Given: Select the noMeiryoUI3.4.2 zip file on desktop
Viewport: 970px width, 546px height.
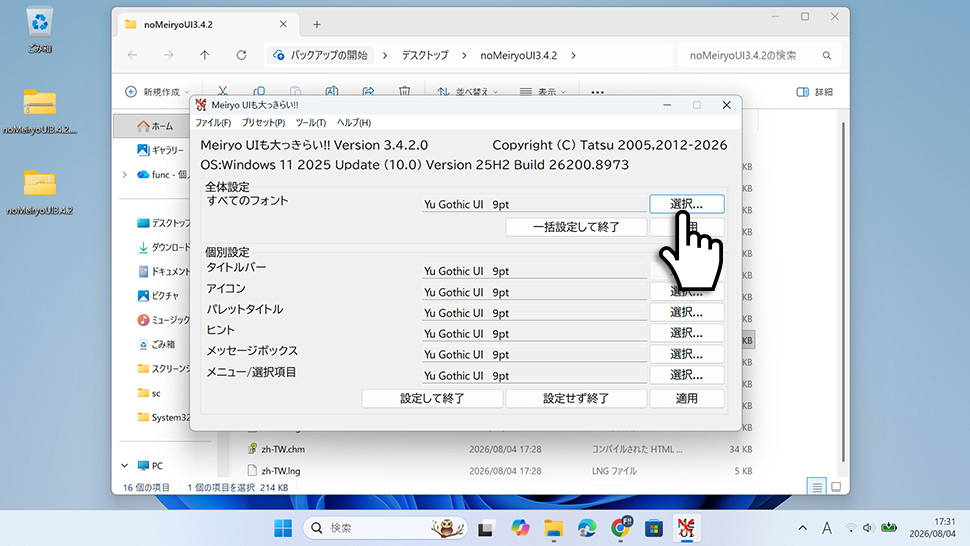Looking at the screenshot, I should pyautogui.click(x=40, y=111).
